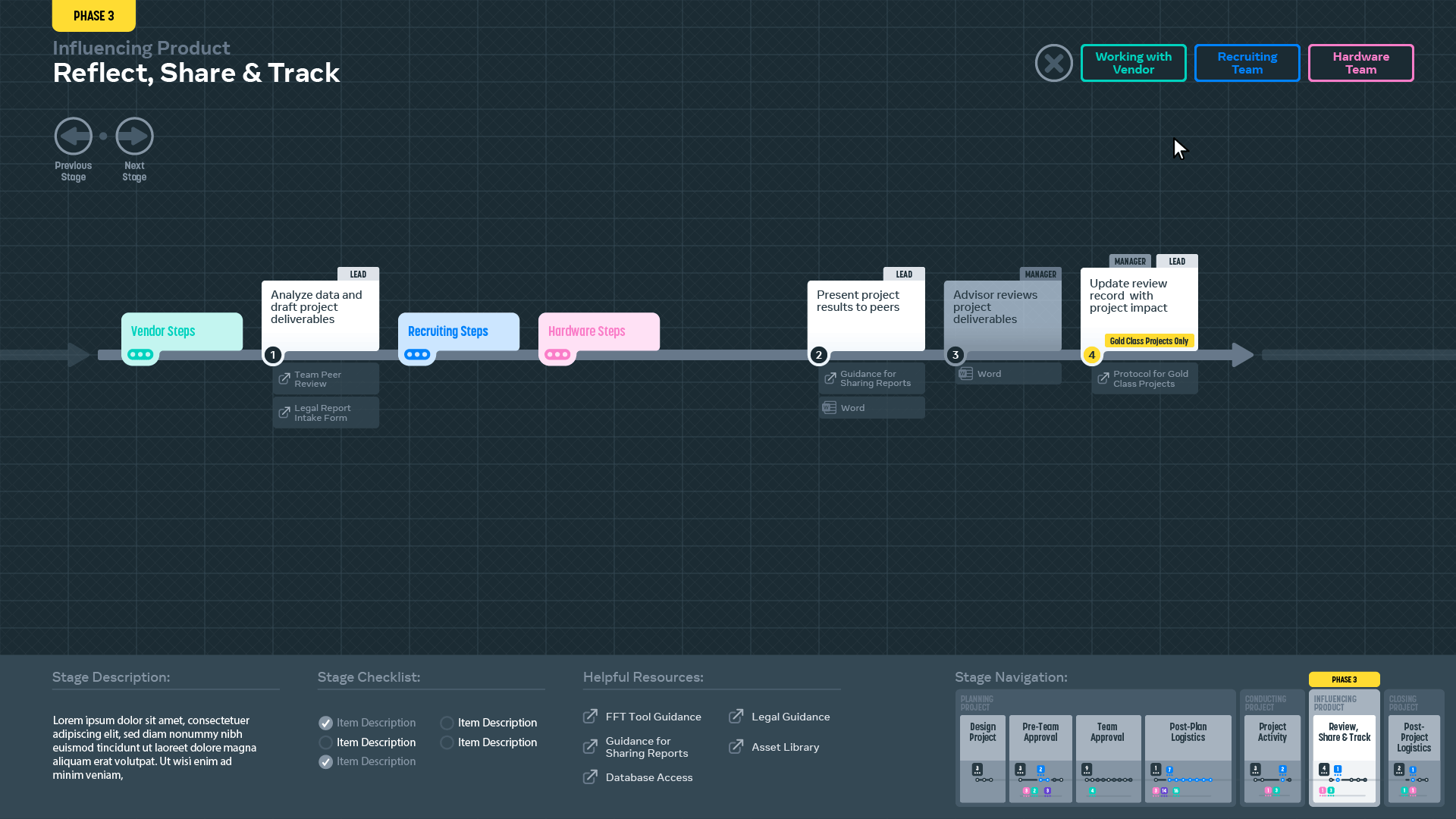The width and height of the screenshot is (1456, 819).
Task: Open FFT Tool Guidance link icon
Action: click(x=590, y=717)
